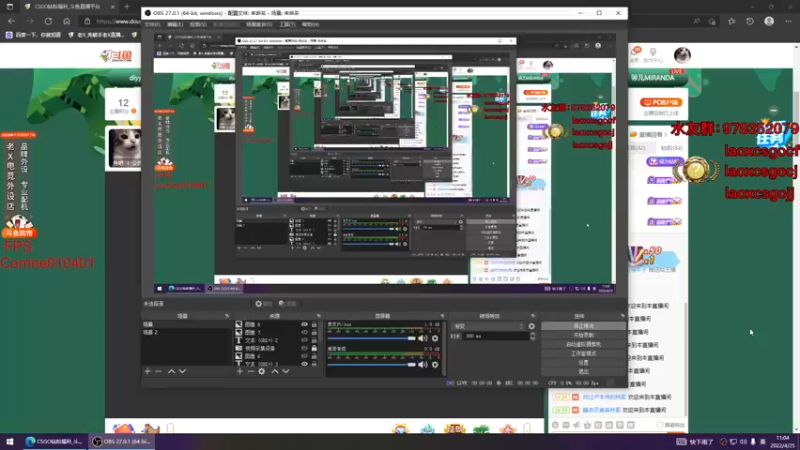Open the first mixer track's gear settings icon
The height and width of the screenshot is (450, 800).
tap(435, 338)
